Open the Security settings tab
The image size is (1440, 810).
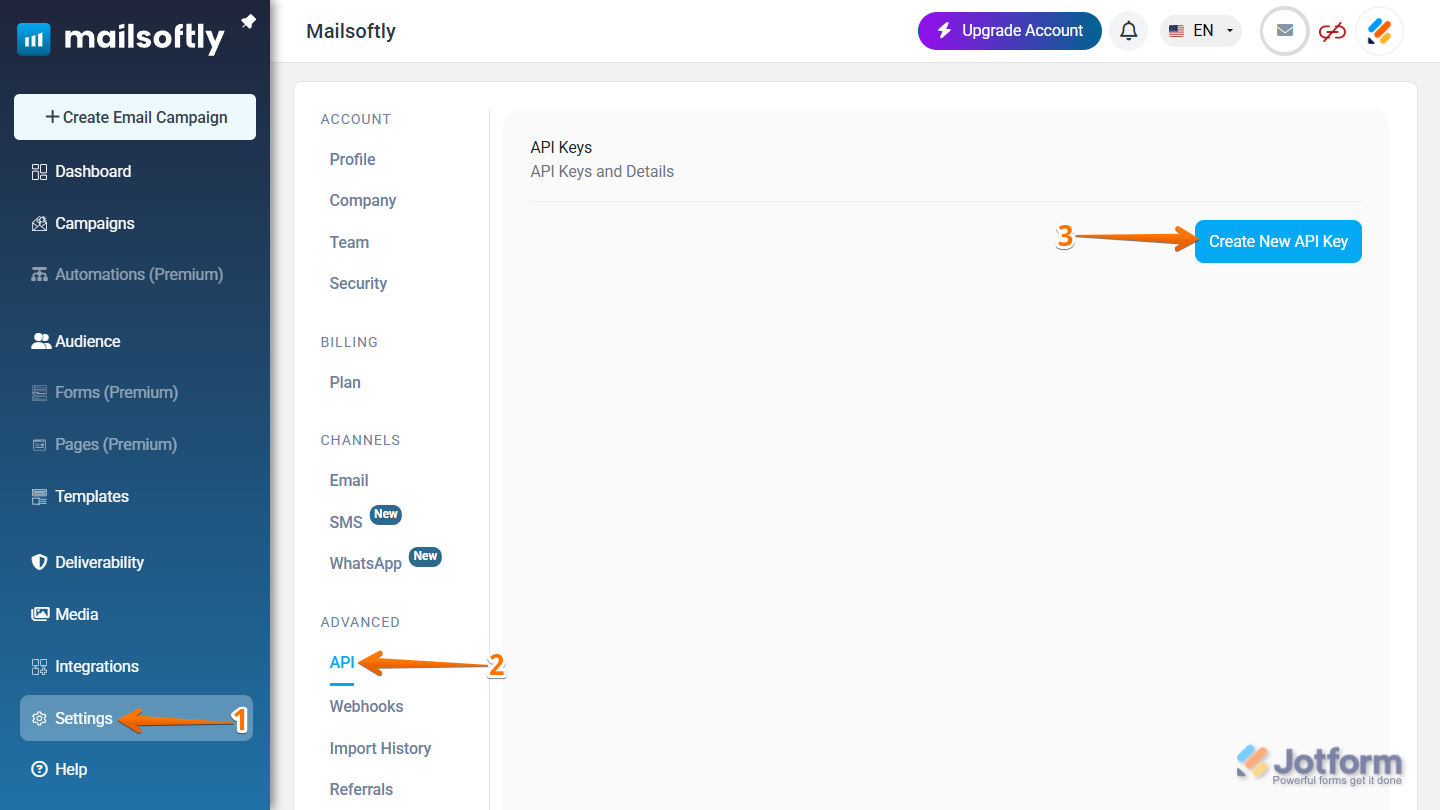coord(357,283)
